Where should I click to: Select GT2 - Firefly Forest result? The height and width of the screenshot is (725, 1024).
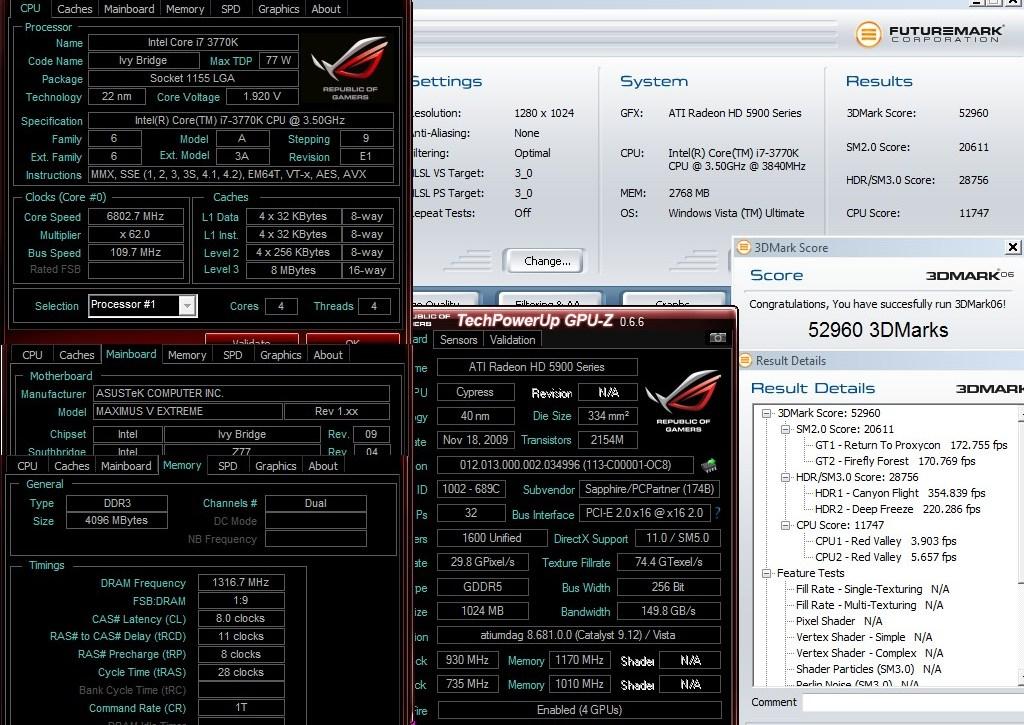895,461
